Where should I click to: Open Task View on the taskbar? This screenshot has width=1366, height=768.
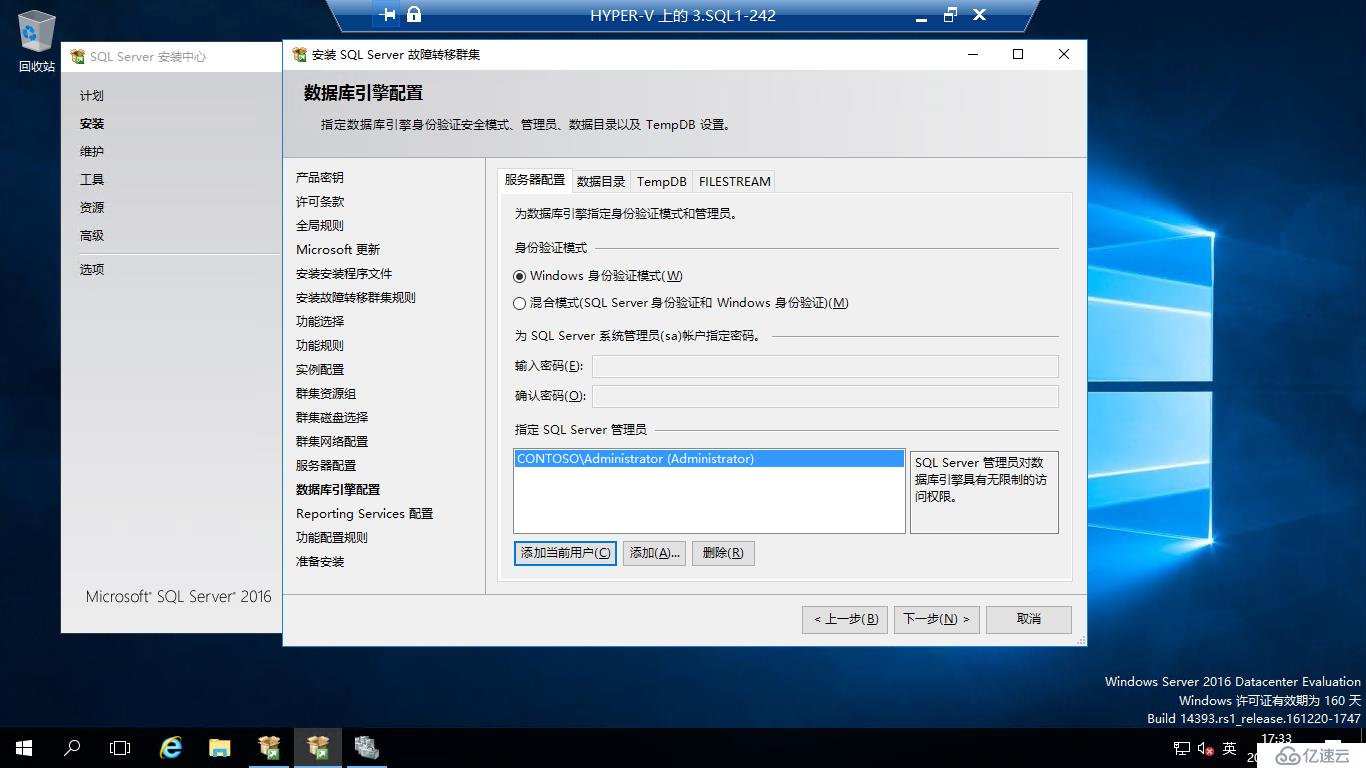120,747
